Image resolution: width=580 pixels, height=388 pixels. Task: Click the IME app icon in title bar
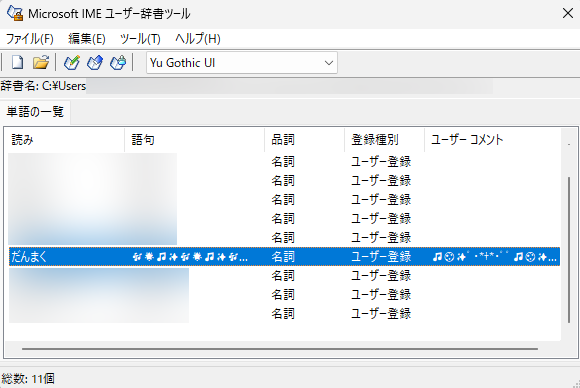pos(15,13)
